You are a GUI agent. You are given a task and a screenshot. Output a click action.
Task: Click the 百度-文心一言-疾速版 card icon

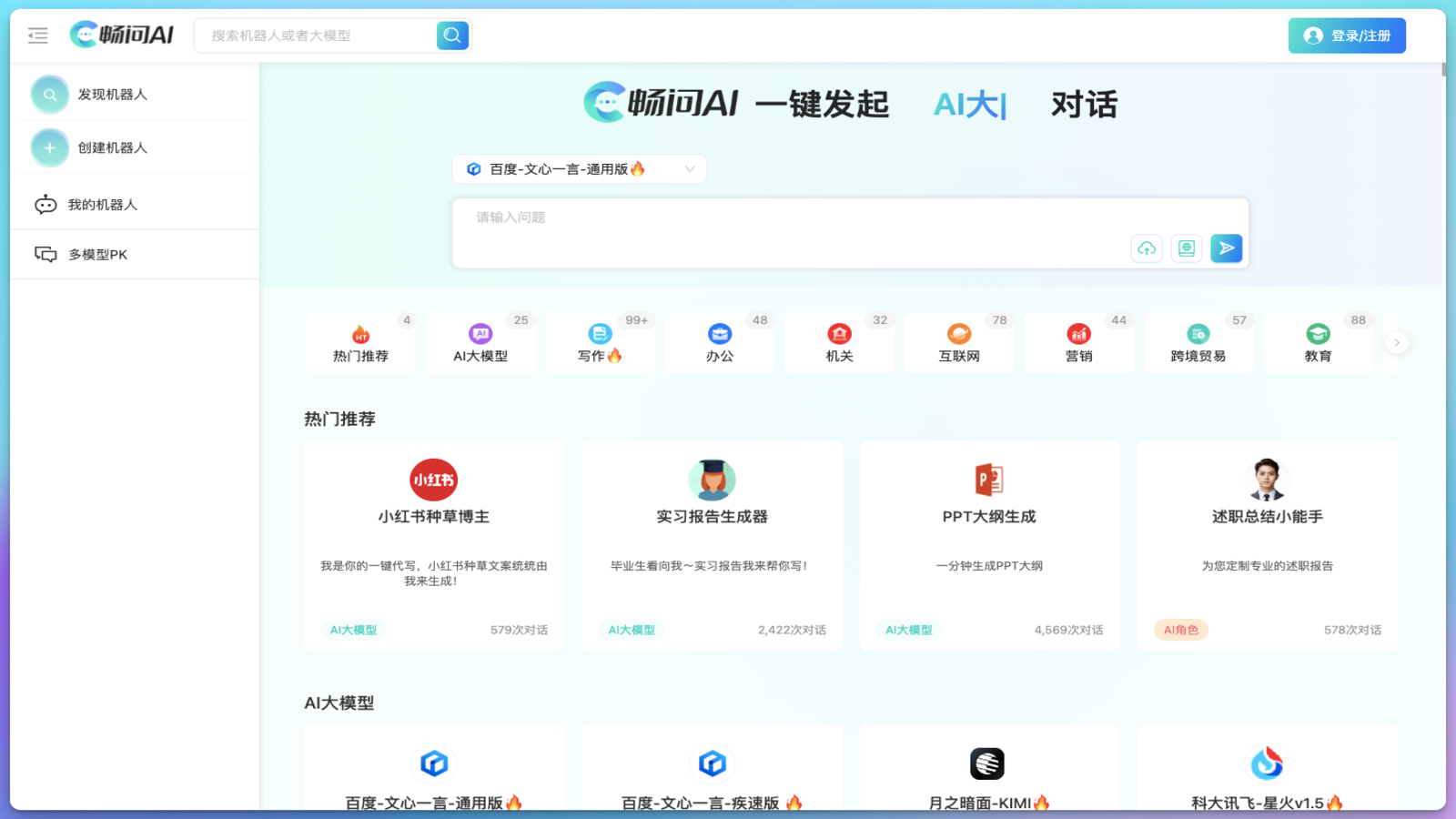click(x=712, y=763)
